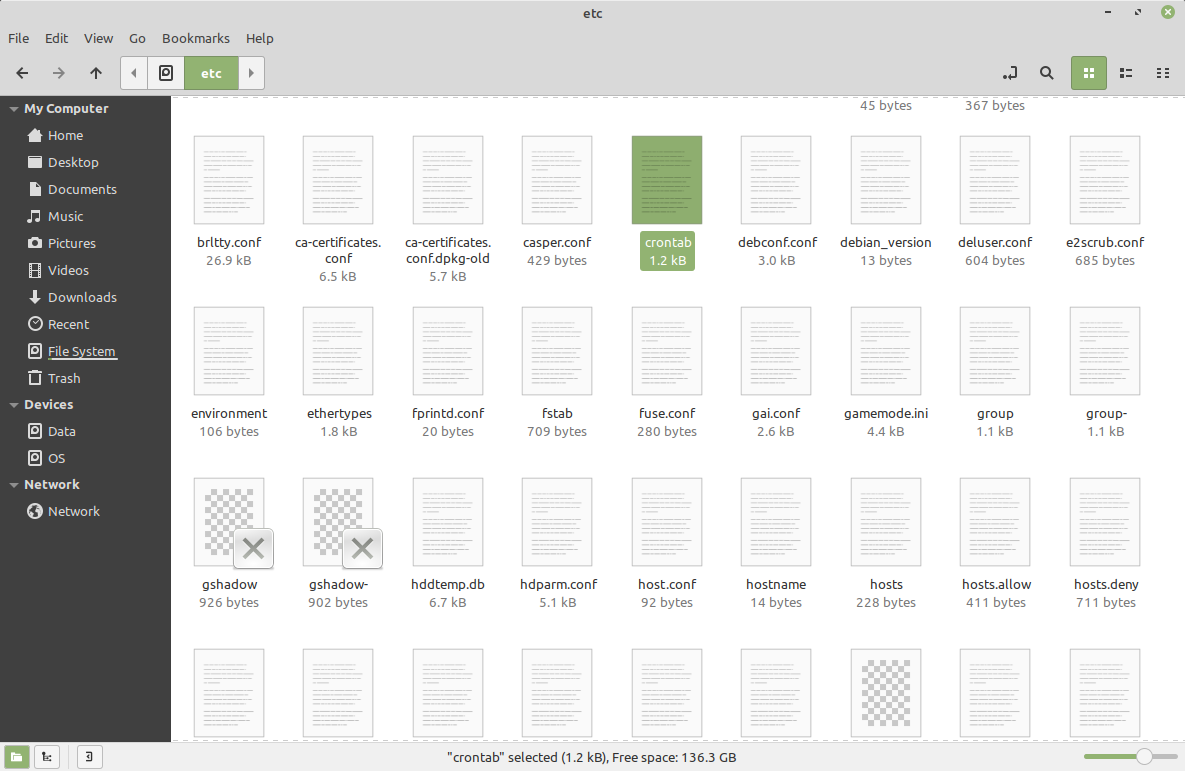
Task: Select the hdparm.conf file
Action: (557, 522)
